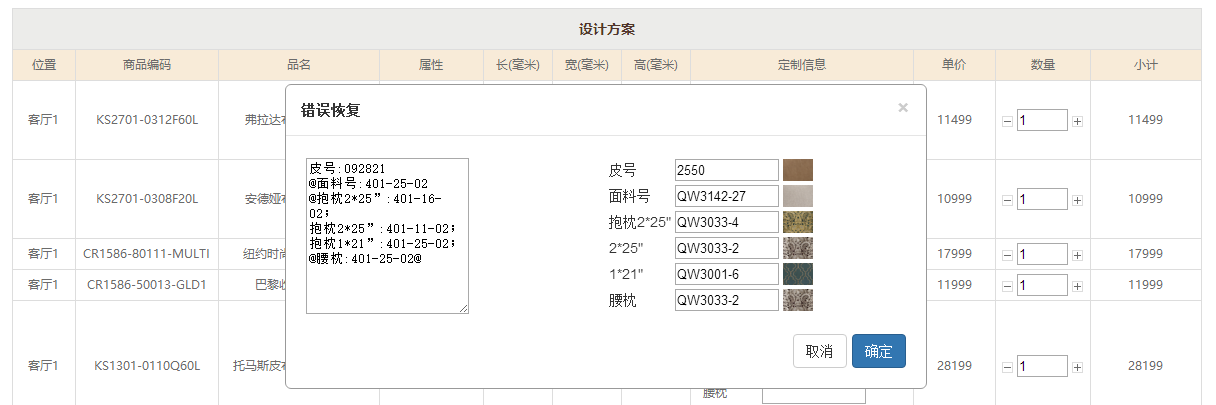
Task: Increase quantity for the 28199 row
Action: [x=1077, y=367]
